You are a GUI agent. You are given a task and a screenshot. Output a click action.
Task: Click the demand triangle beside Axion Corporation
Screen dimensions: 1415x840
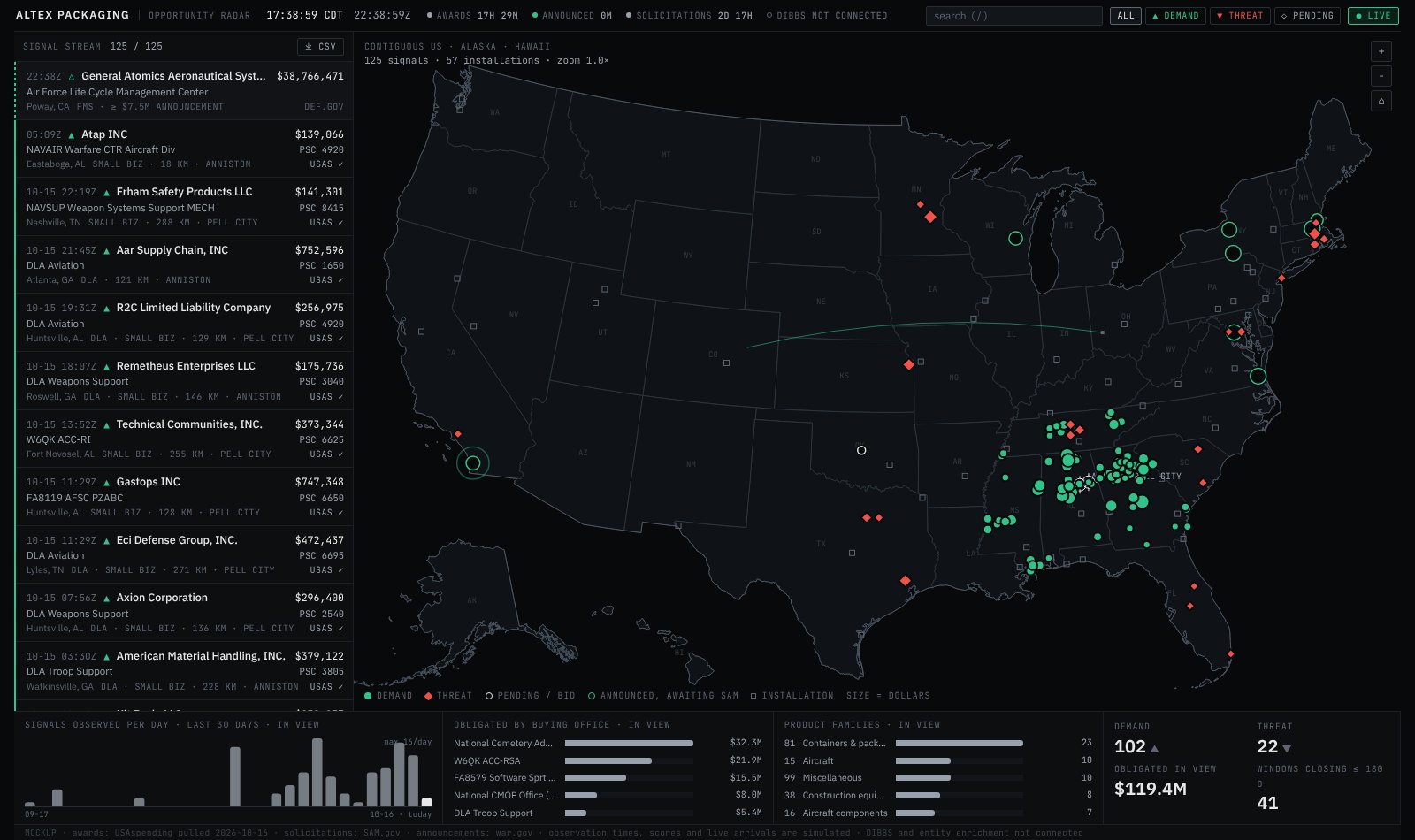tap(107, 599)
